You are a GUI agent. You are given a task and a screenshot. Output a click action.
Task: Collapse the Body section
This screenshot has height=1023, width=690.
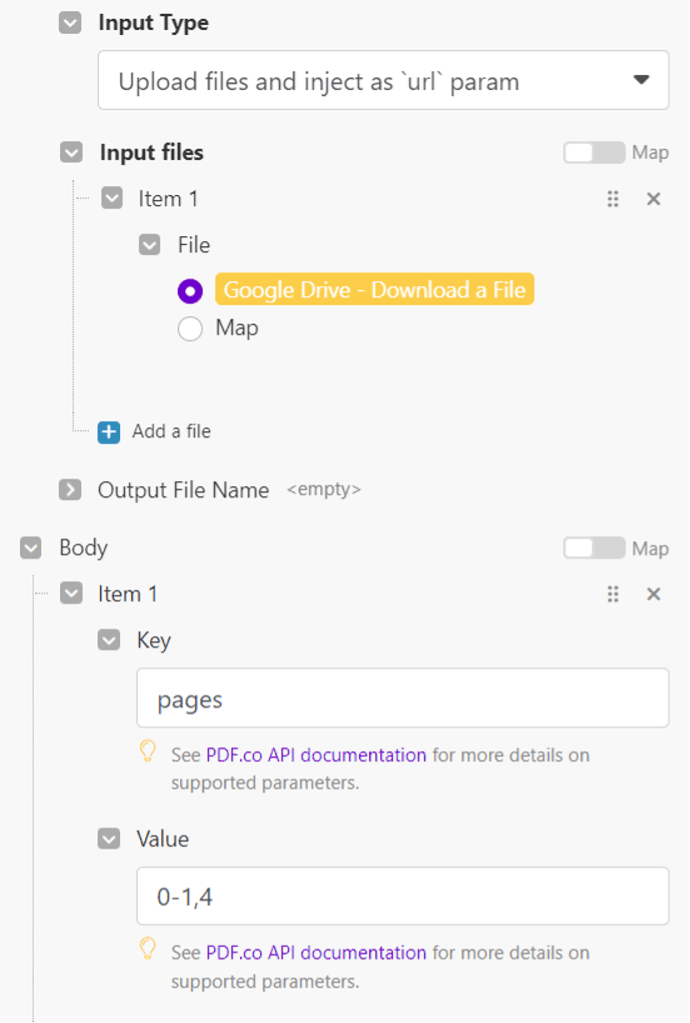[30, 548]
